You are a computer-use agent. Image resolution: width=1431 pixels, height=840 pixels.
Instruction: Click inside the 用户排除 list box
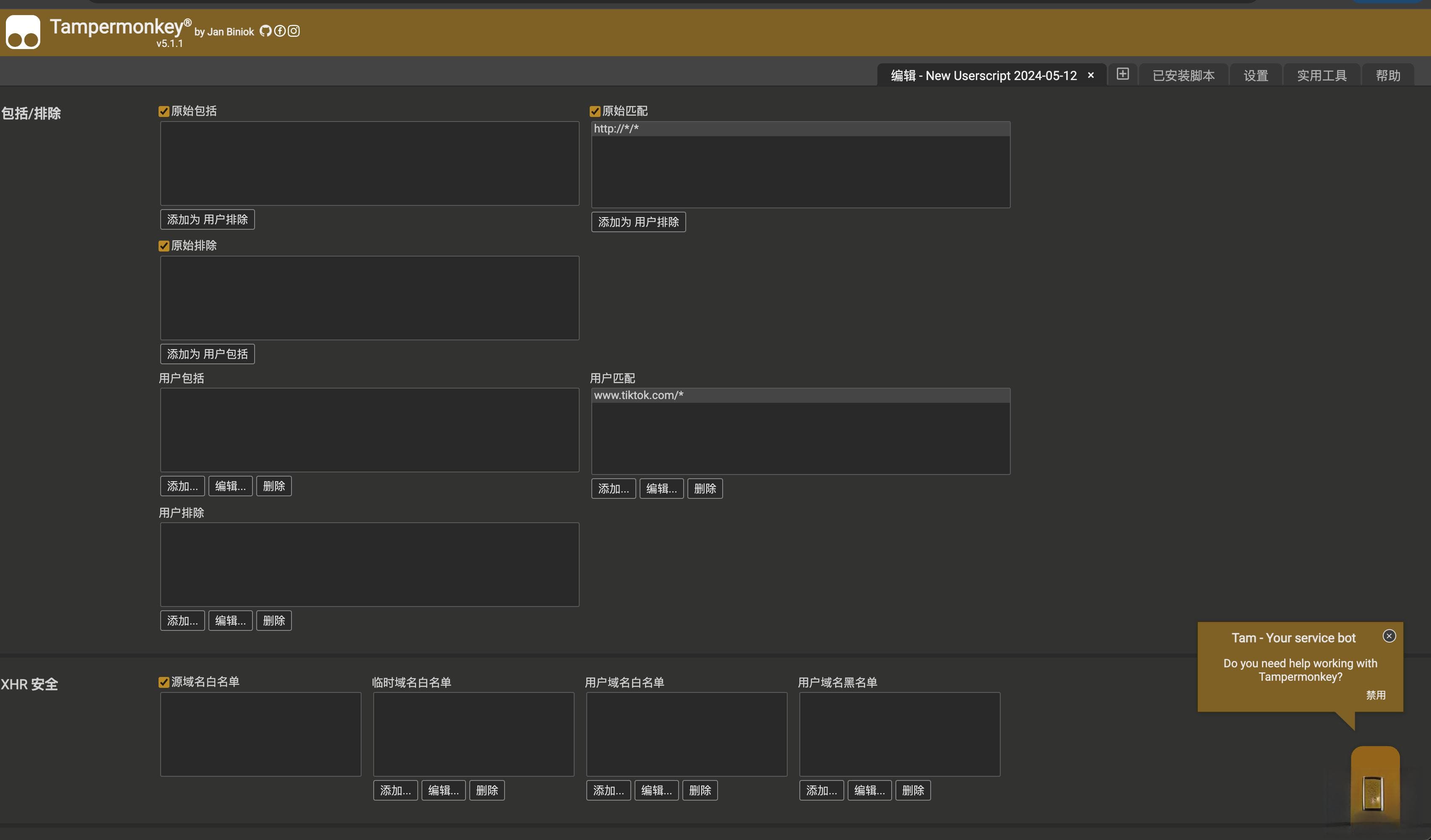pyautogui.click(x=369, y=565)
